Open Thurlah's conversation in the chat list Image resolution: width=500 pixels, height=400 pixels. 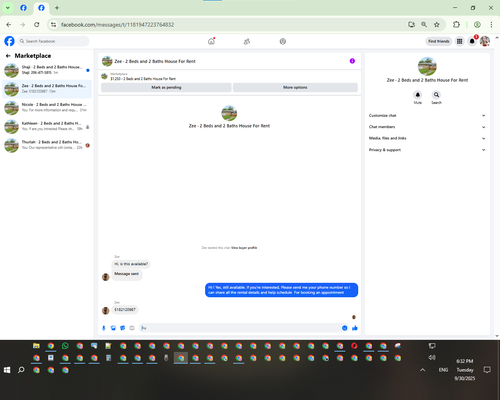click(47, 145)
